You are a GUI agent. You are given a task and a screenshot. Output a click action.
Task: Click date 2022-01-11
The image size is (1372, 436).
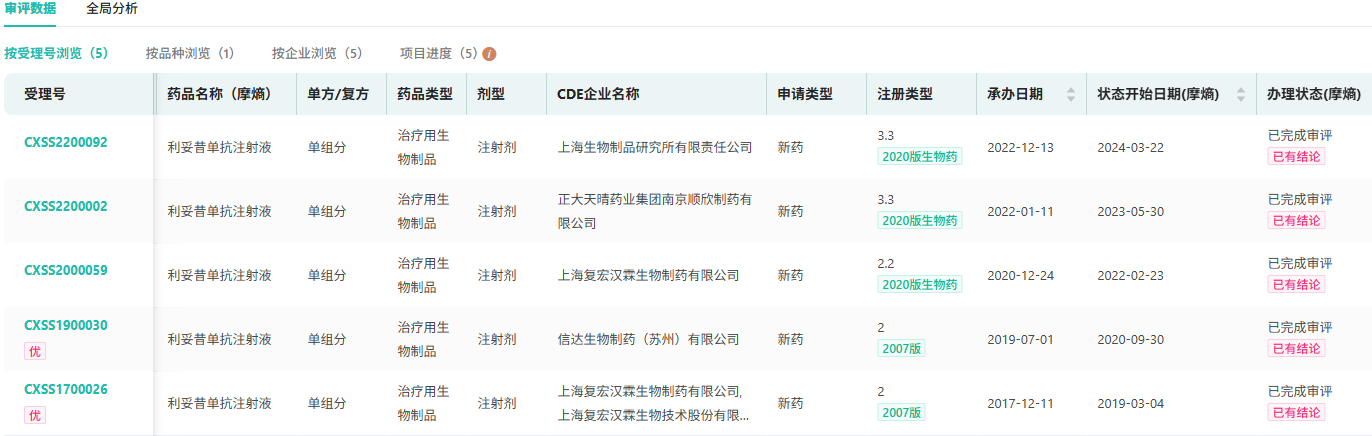(x=1018, y=211)
